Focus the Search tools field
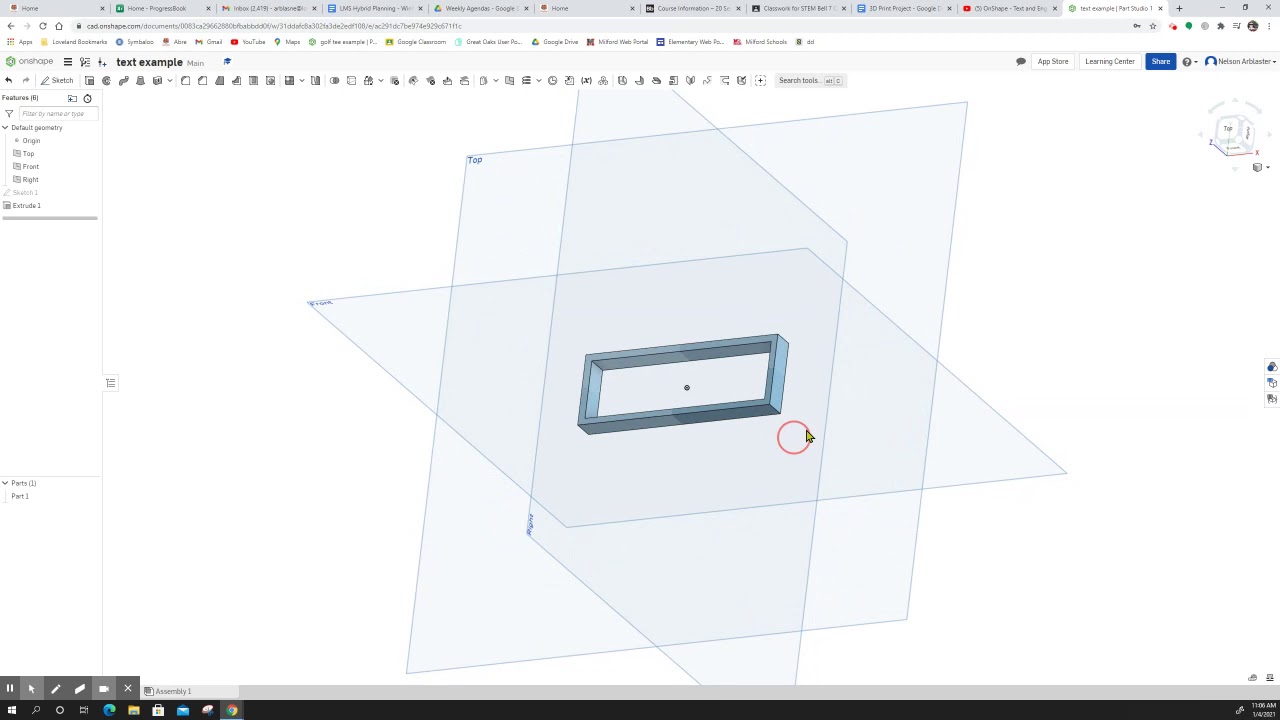The height and width of the screenshot is (720, 1280). point(811,80)
